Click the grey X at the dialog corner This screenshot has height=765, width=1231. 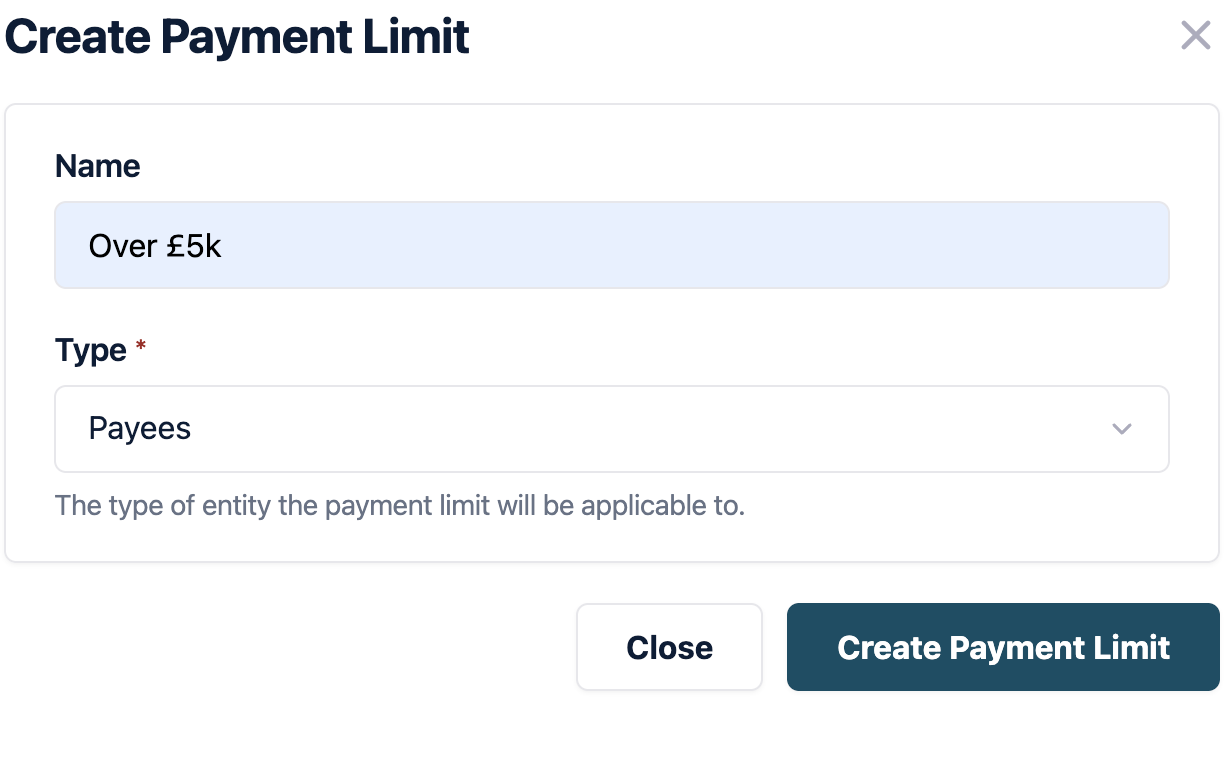pyautogui.click(x=1195, y=36)
